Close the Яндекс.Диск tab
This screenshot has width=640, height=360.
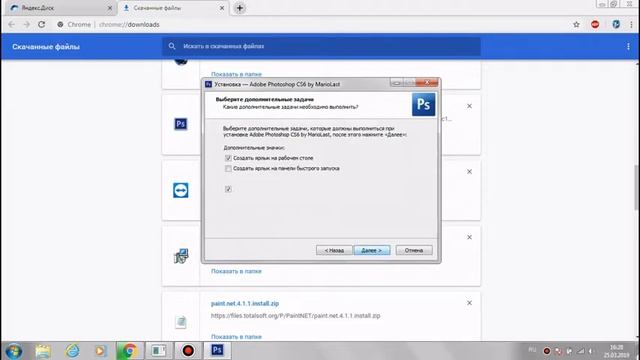pos(110,8)
